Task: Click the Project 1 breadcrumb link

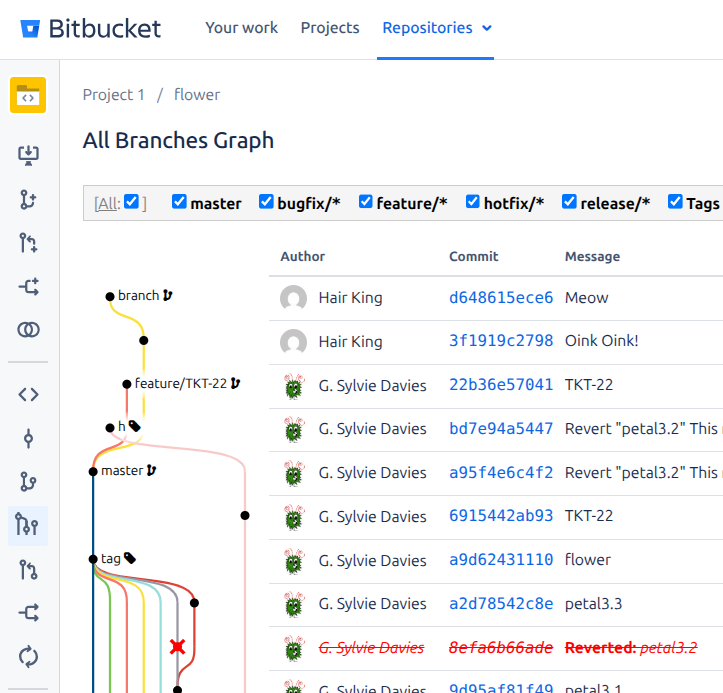Action: (x=114, y=95)
